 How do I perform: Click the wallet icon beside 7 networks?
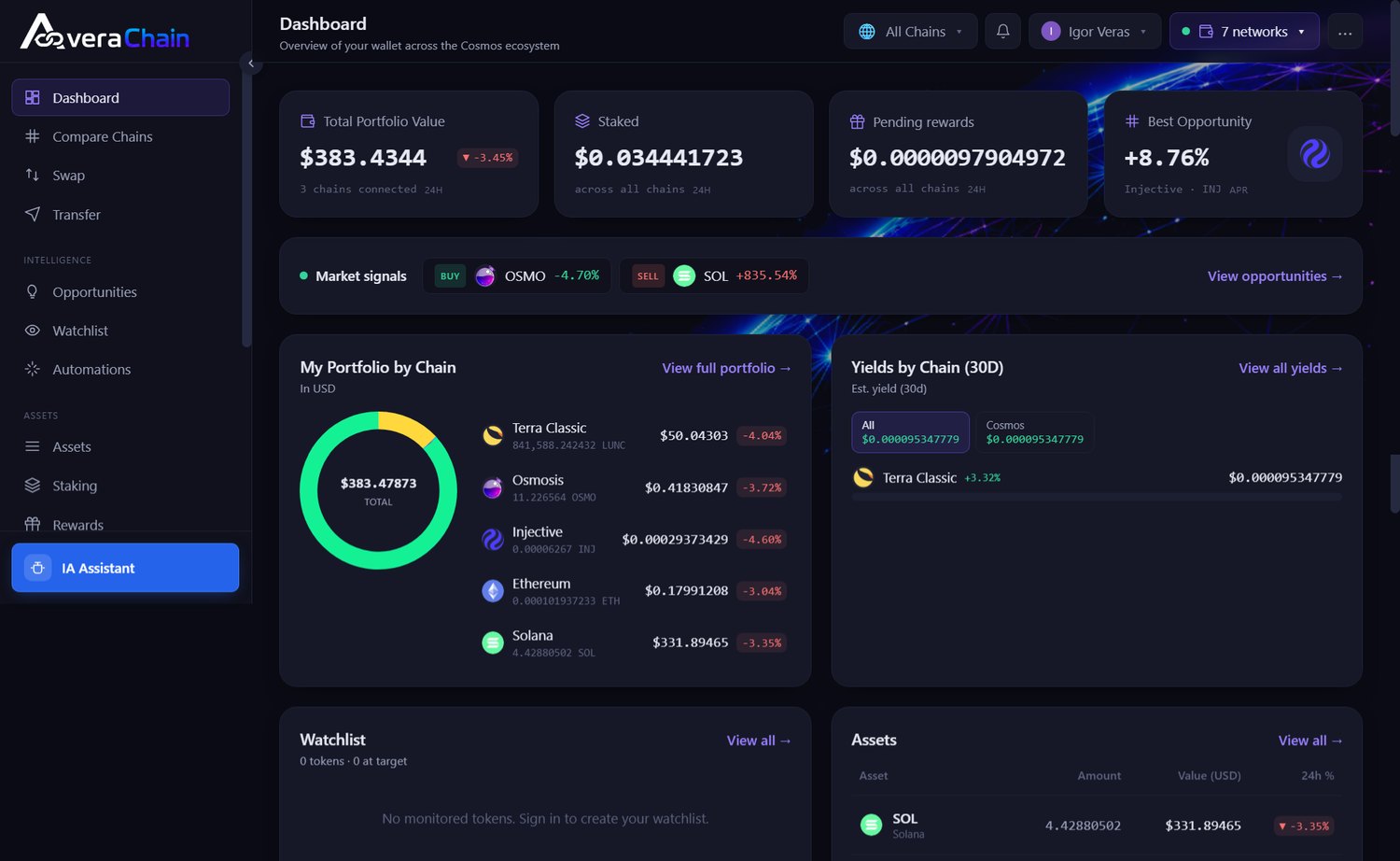tap(1206, 32)
